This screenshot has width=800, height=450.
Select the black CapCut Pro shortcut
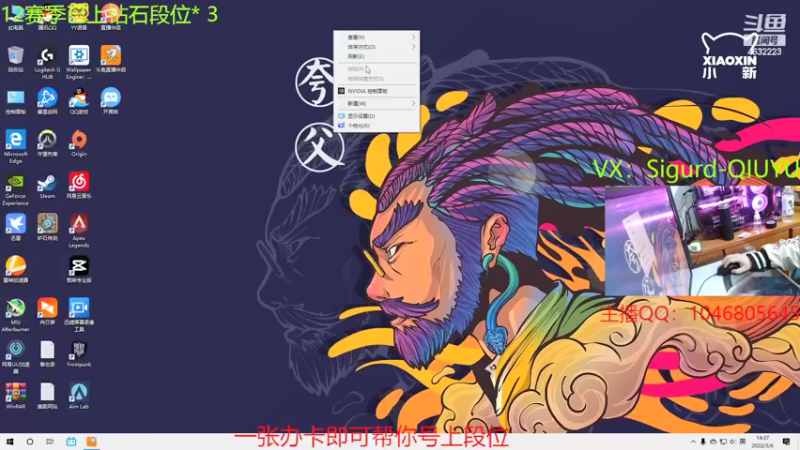[x=79, y=269]
